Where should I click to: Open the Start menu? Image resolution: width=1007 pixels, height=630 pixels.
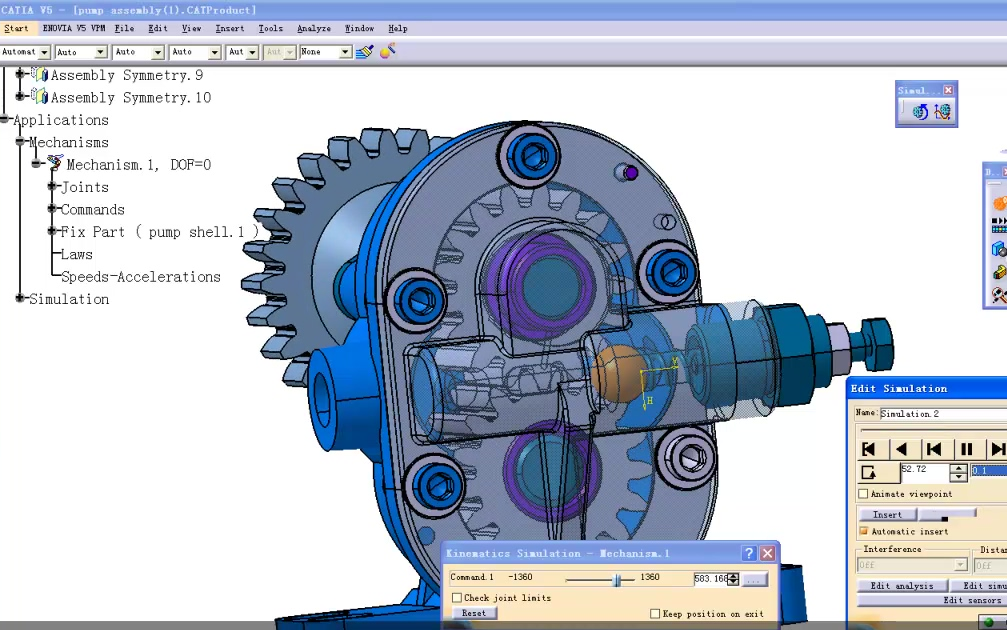point(16,28)
